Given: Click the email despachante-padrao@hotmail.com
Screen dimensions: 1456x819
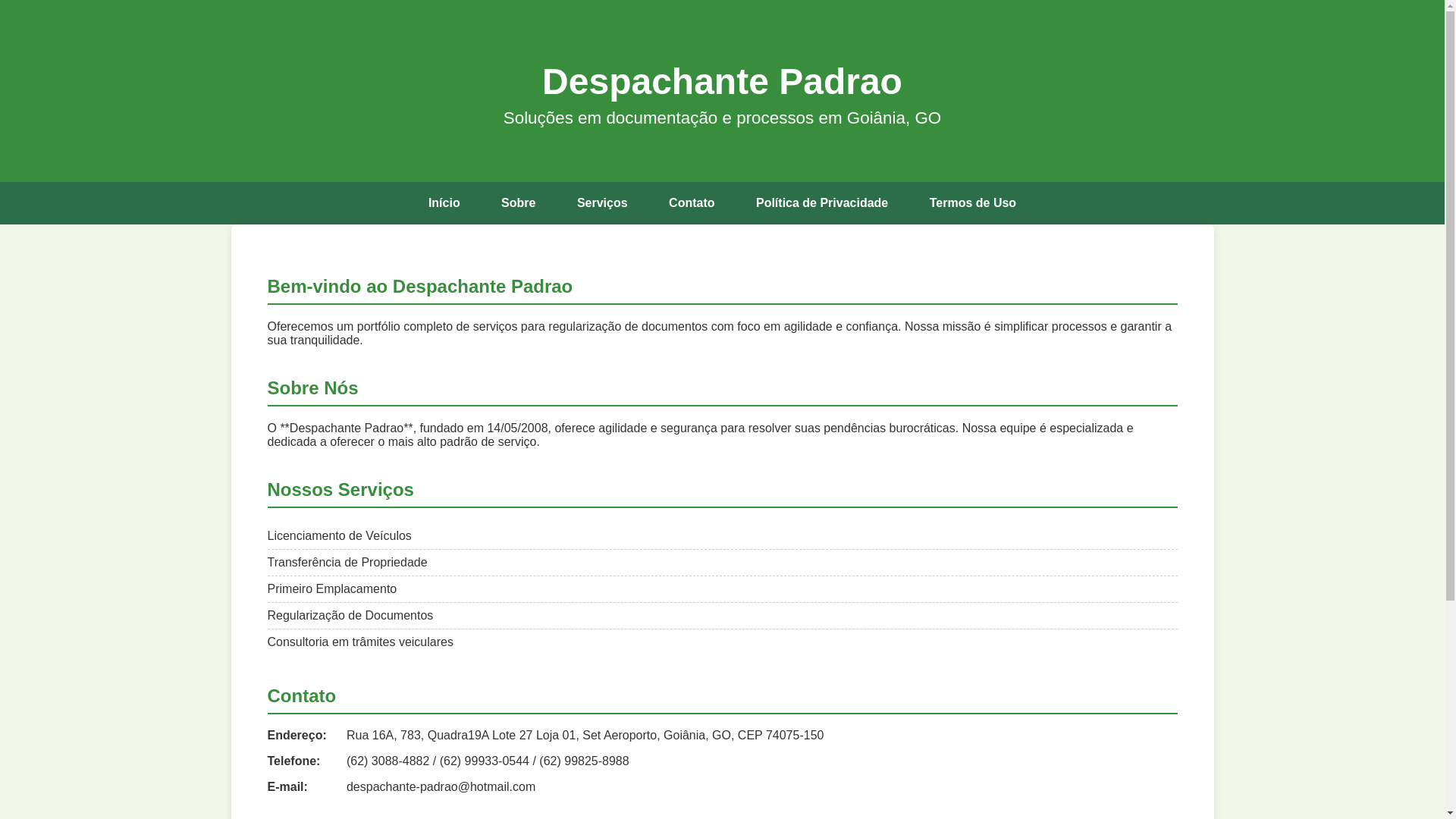Looking at the screenshot, I should tap(441, 787).
